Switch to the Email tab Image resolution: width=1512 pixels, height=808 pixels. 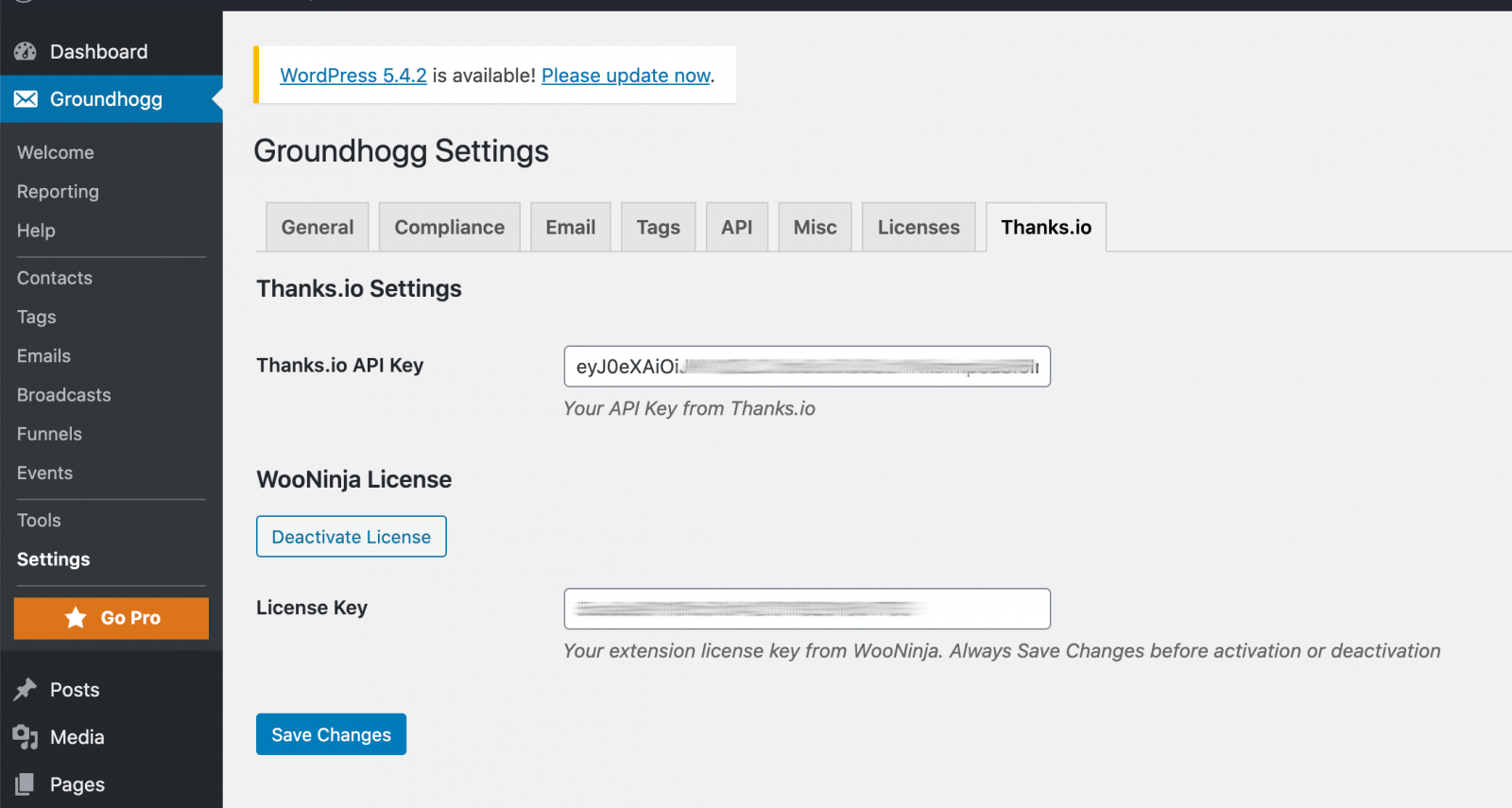coord(571,227)
